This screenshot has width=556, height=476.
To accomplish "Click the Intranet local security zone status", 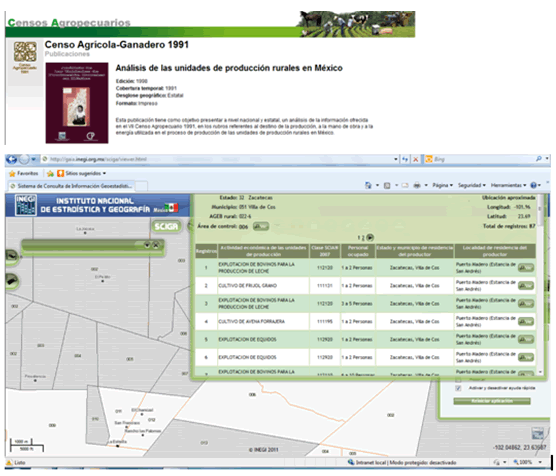I will point(402,463).
